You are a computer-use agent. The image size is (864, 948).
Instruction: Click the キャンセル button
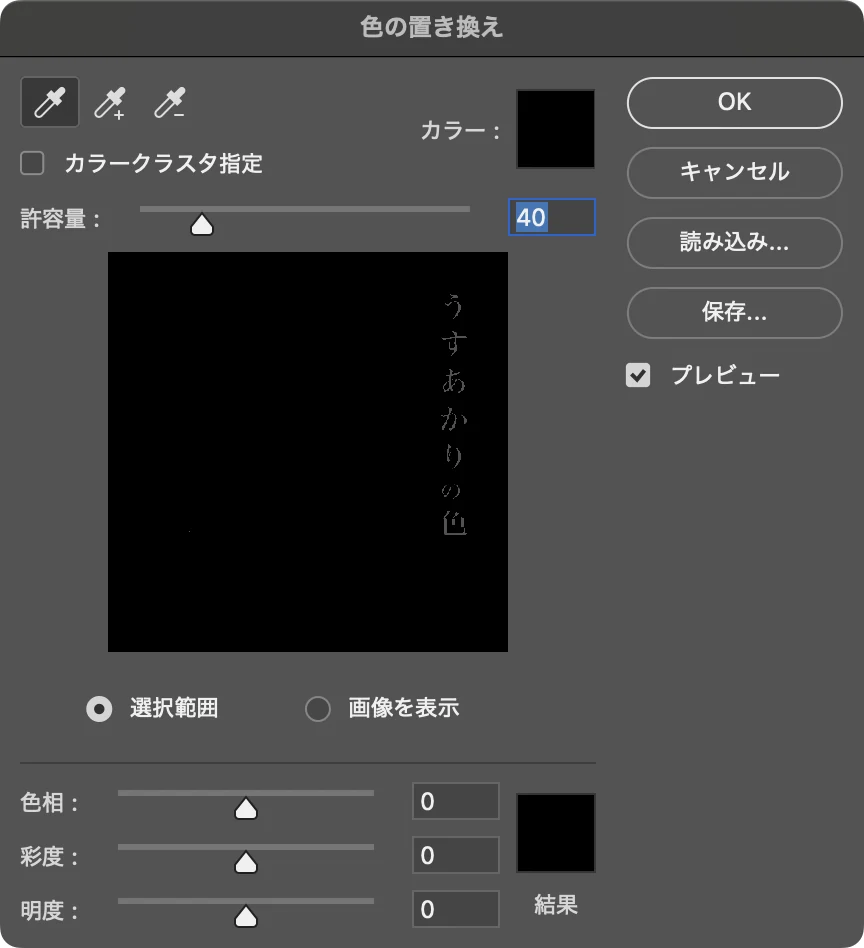(x=735, y=173)
